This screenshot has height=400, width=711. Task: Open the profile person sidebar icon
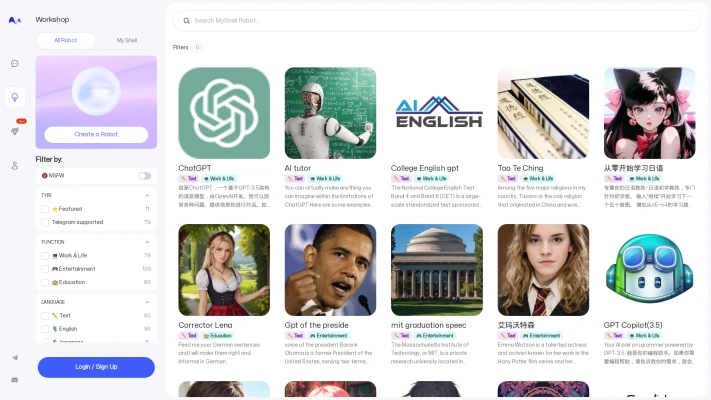click(15, 166)
